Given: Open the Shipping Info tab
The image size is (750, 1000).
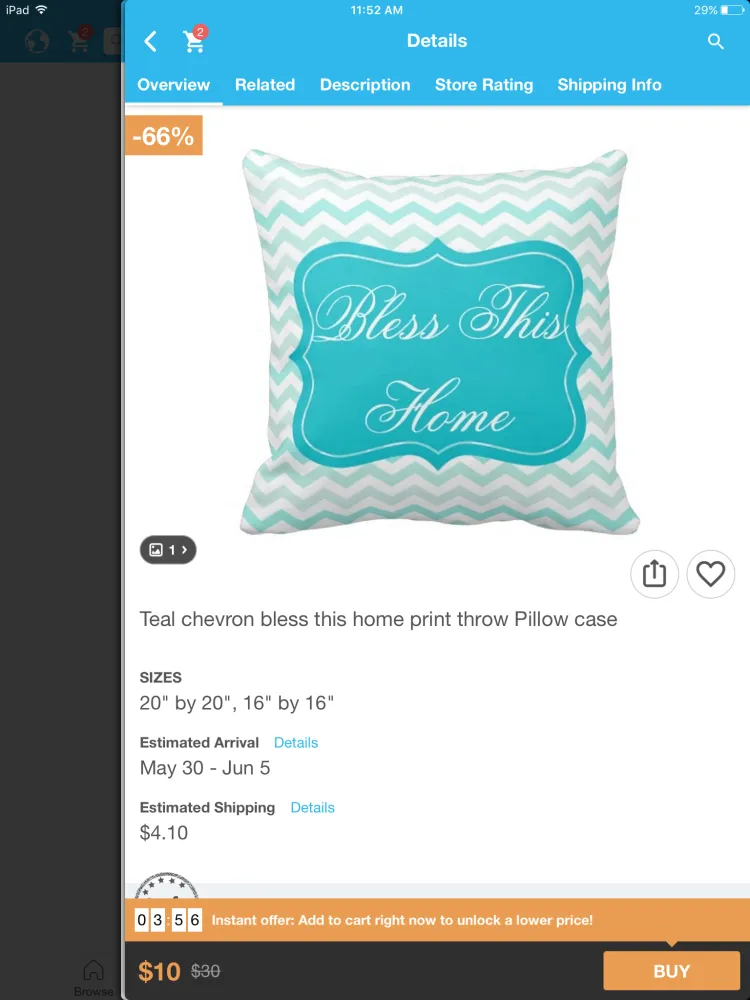Looking at the screenshot, I should (609, 85).
